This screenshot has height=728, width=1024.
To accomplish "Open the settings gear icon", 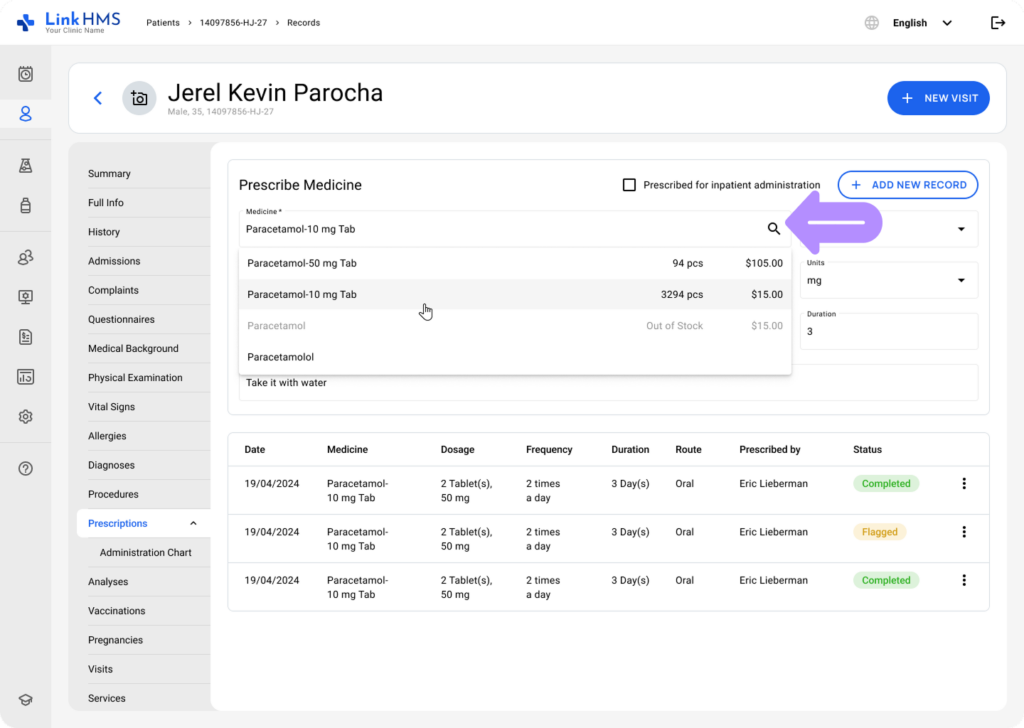I will (25, 416).
